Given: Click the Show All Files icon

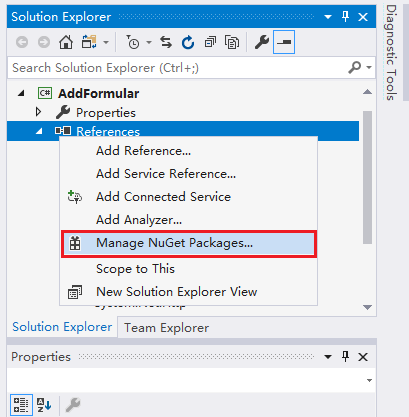Looking at the screenshot, I should (232, 42).
